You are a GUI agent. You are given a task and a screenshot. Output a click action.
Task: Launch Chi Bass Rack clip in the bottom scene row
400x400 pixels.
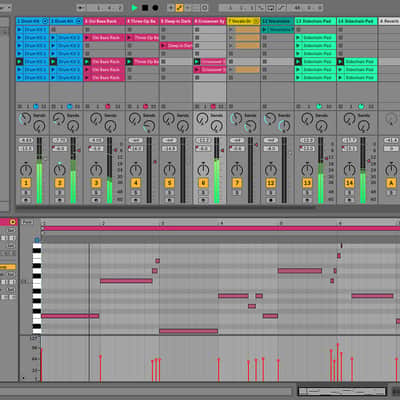tap(87, 78)
